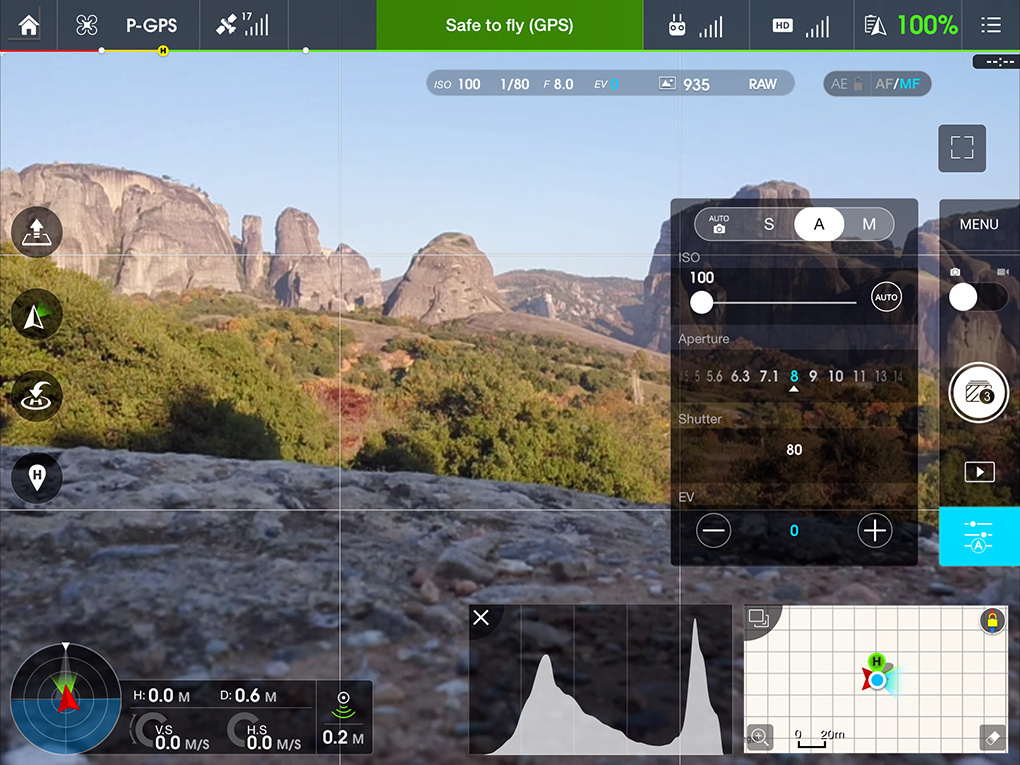Screen dimensions: 1020x765
Task: Select AUTO camera exposure mode
Action: [x=719, y=224]
